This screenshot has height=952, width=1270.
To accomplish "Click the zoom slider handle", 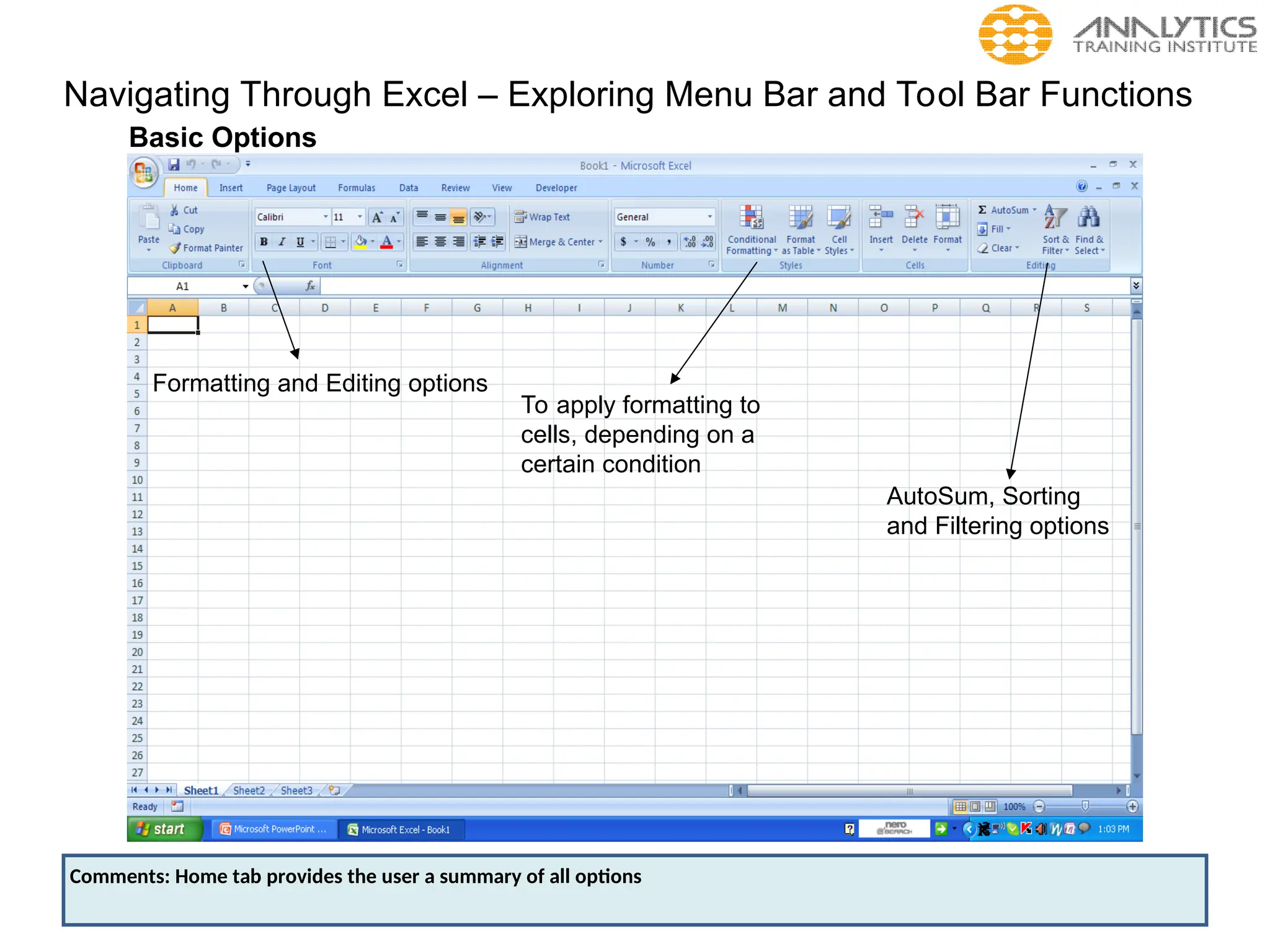I will 1085,806.
